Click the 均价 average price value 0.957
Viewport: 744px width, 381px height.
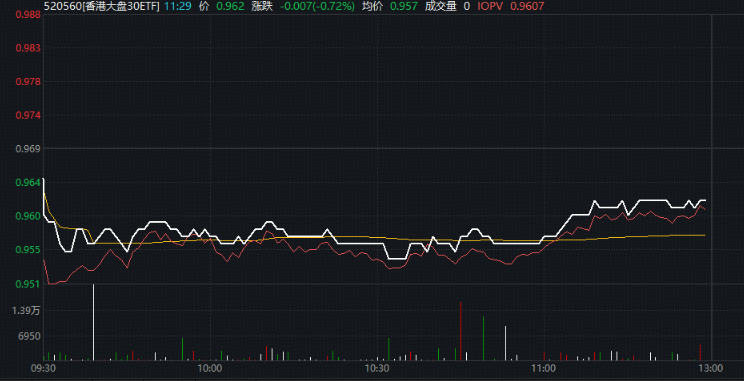click(x=404, y=6)
